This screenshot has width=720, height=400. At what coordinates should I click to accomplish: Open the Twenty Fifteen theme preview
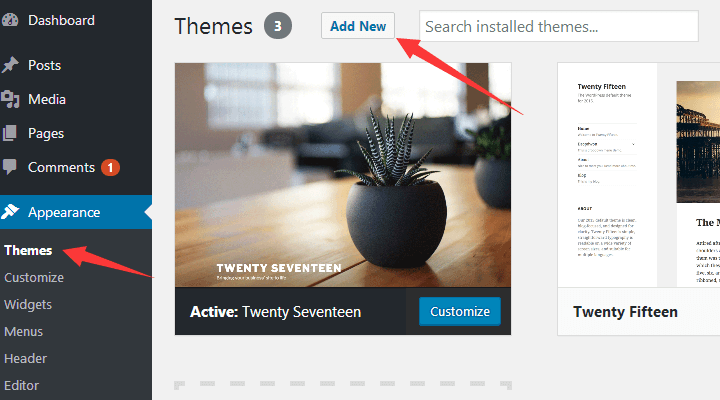(x=638, y=175)
